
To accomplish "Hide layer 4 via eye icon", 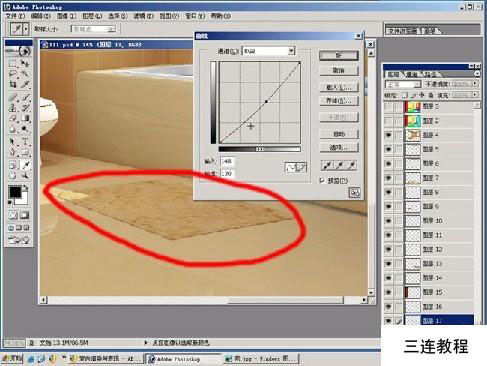I will (x=388, y=135).
